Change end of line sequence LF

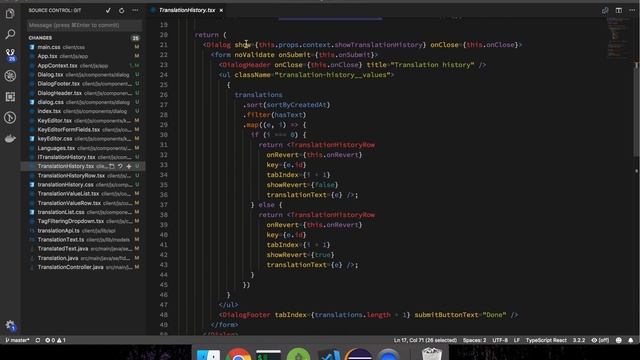point(517,340)
